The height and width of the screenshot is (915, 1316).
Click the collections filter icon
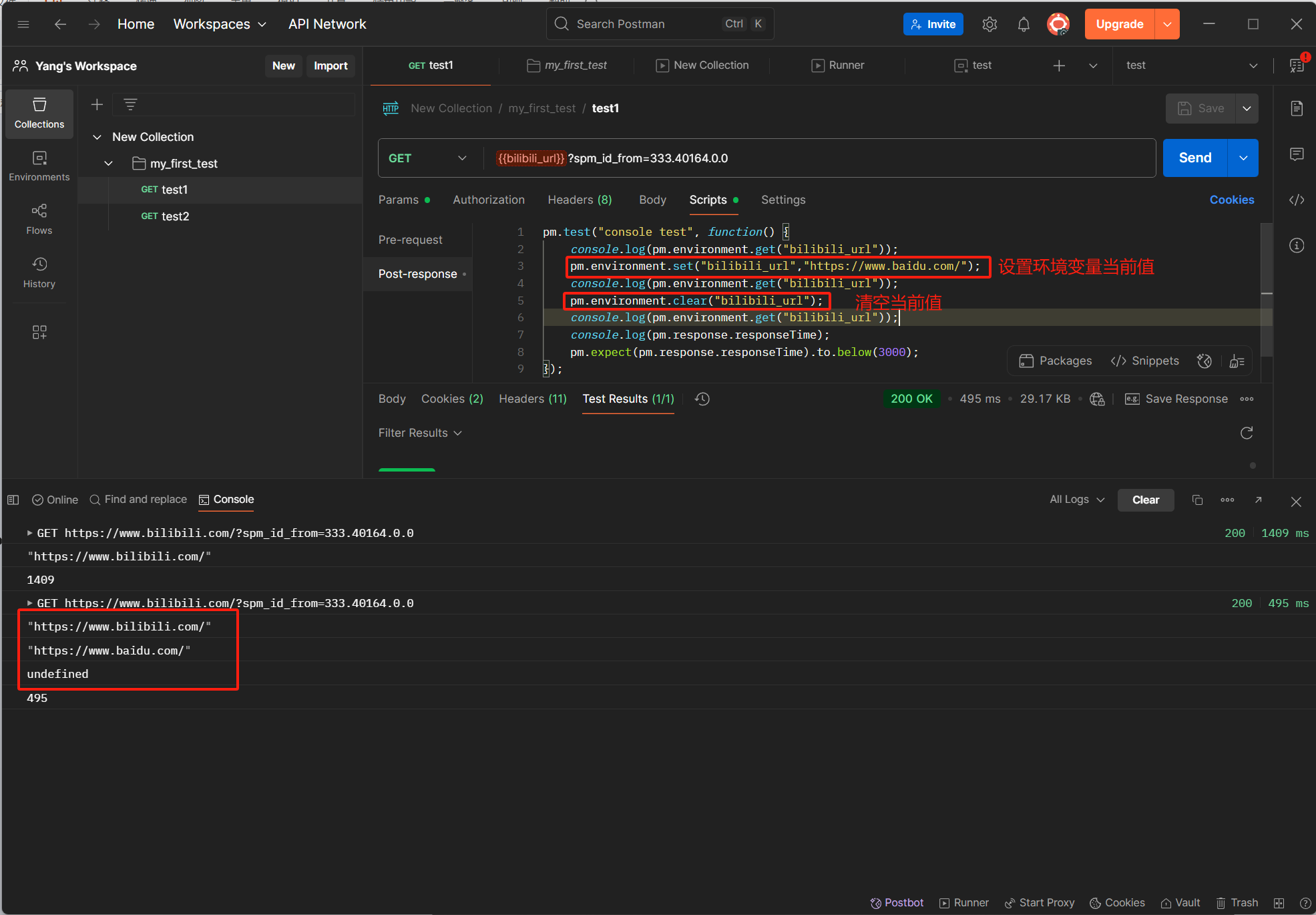[130, 104]
